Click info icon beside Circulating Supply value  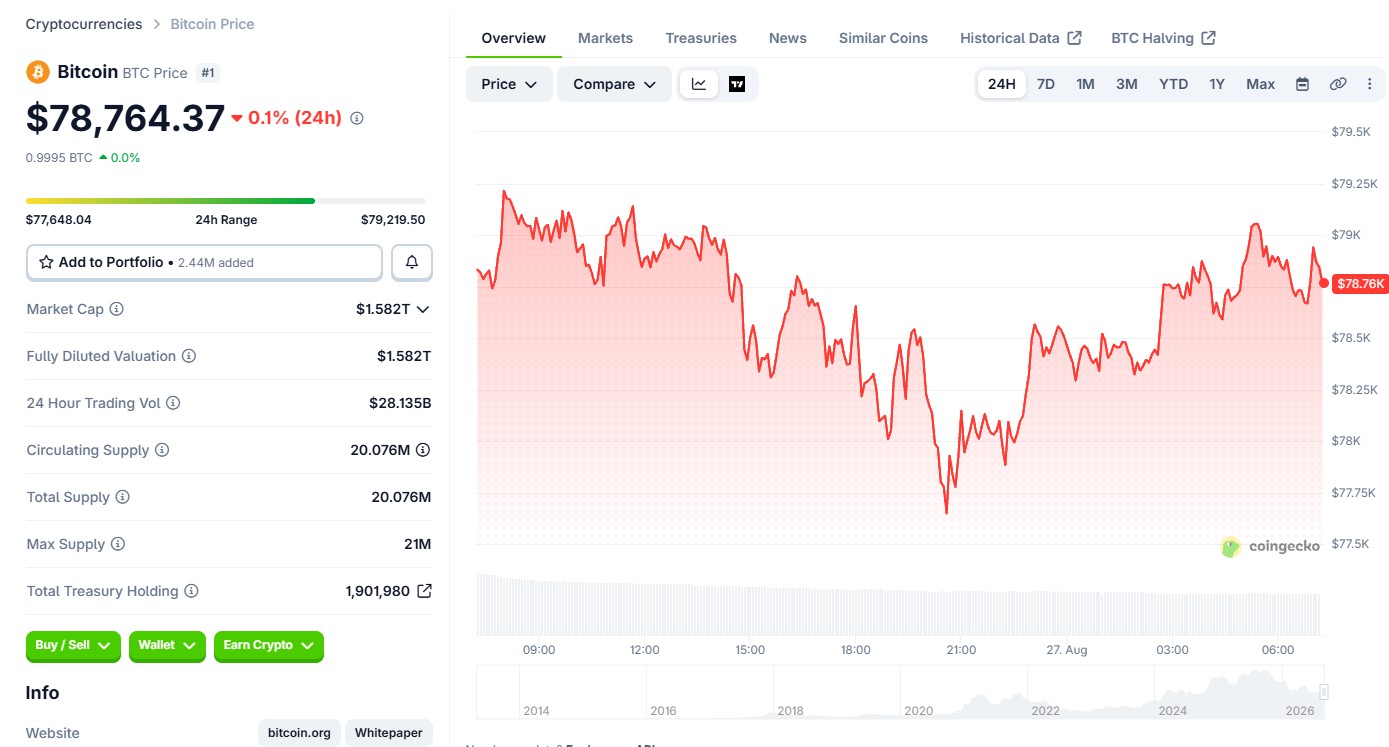coord(423,450)
